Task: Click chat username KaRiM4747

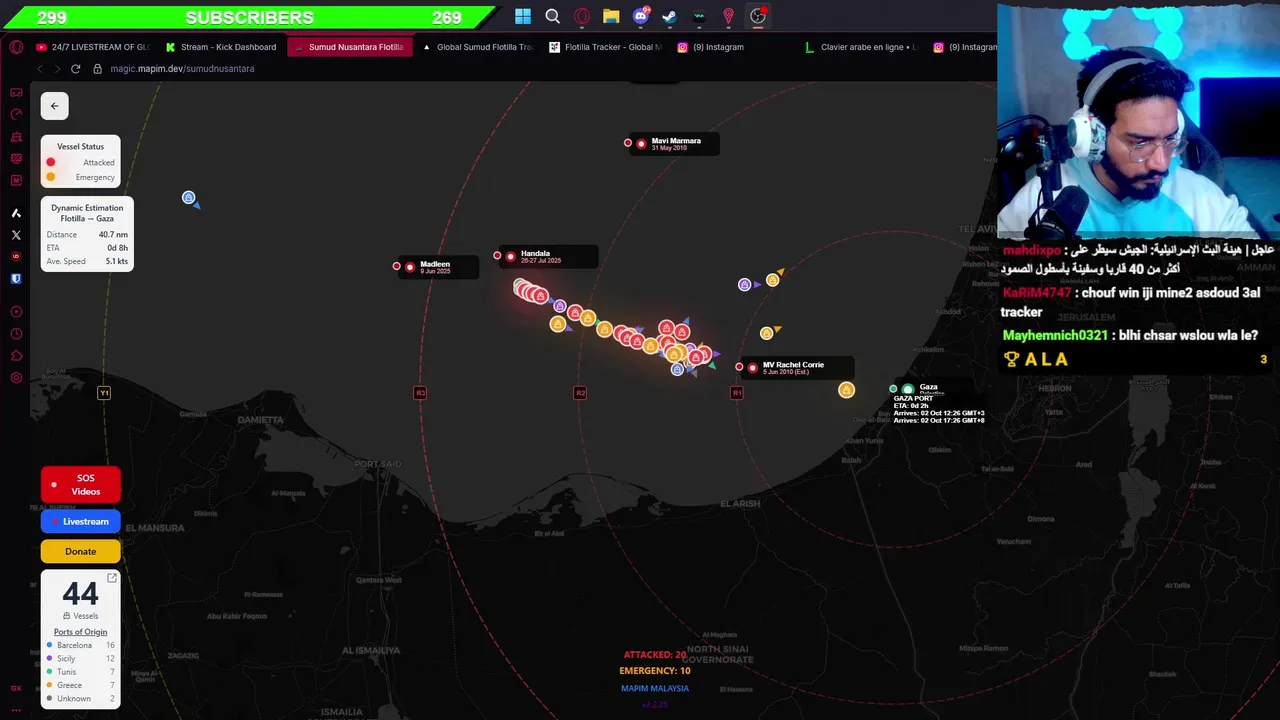Action: 1036,293
